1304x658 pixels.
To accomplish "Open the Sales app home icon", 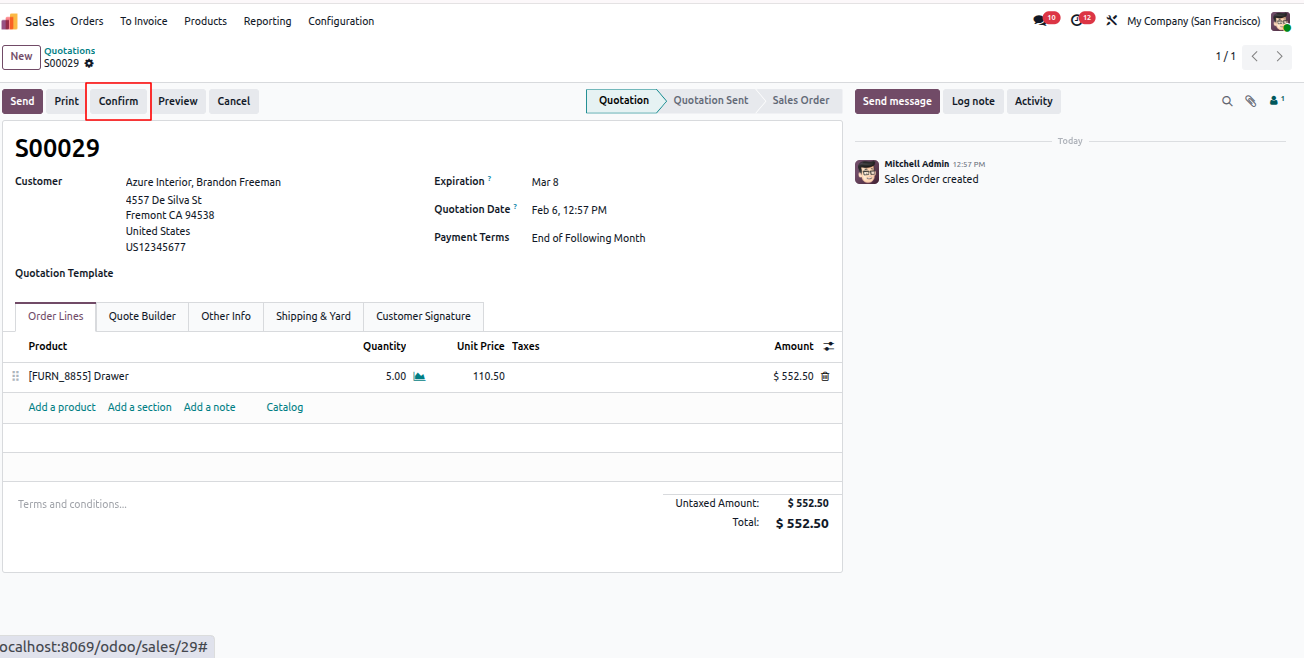I will click(10, 21).
